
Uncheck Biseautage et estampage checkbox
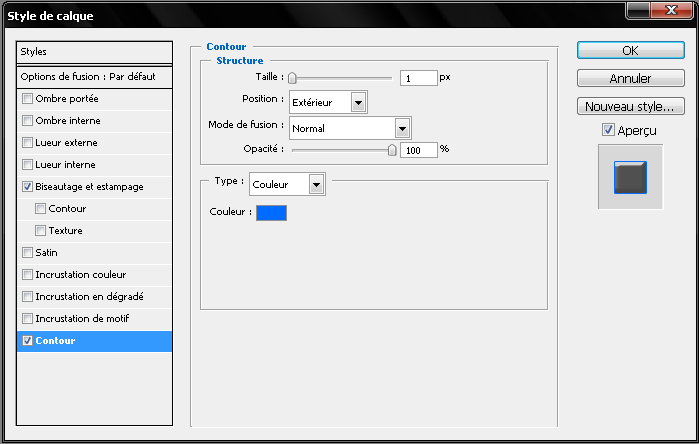click(x=27, y=186)
